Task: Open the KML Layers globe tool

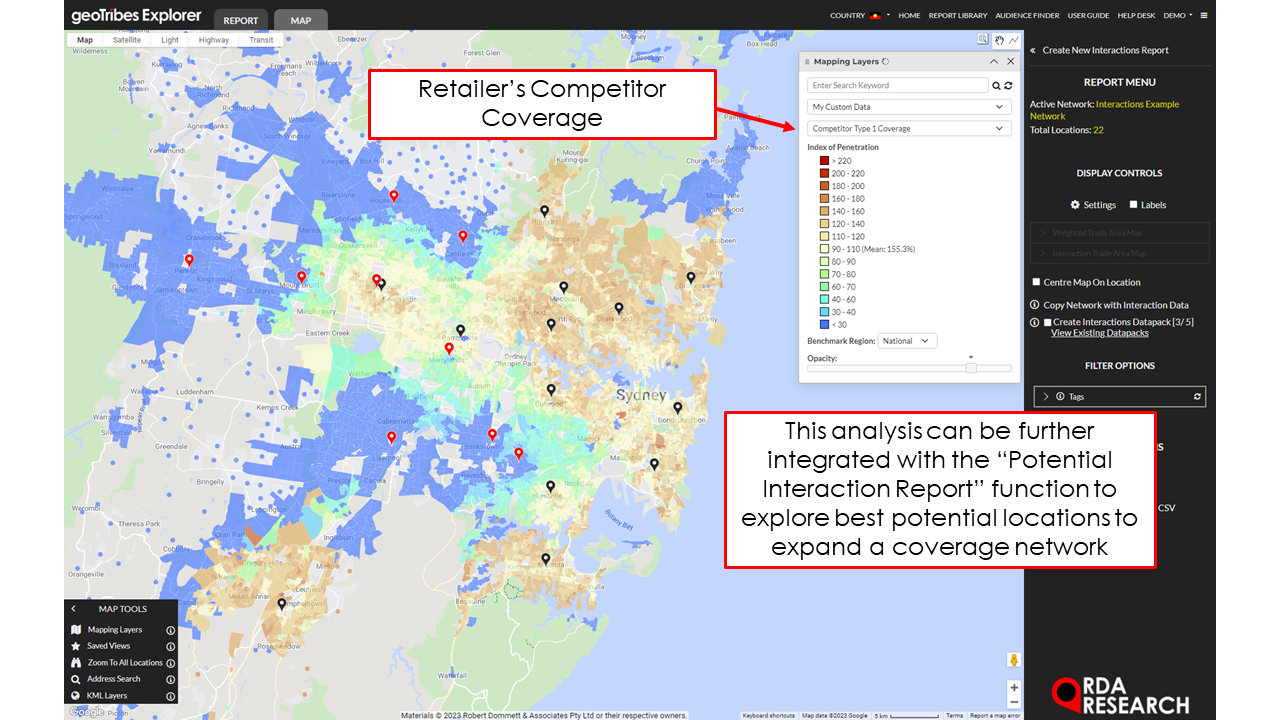Action: [x=76, y=695]
